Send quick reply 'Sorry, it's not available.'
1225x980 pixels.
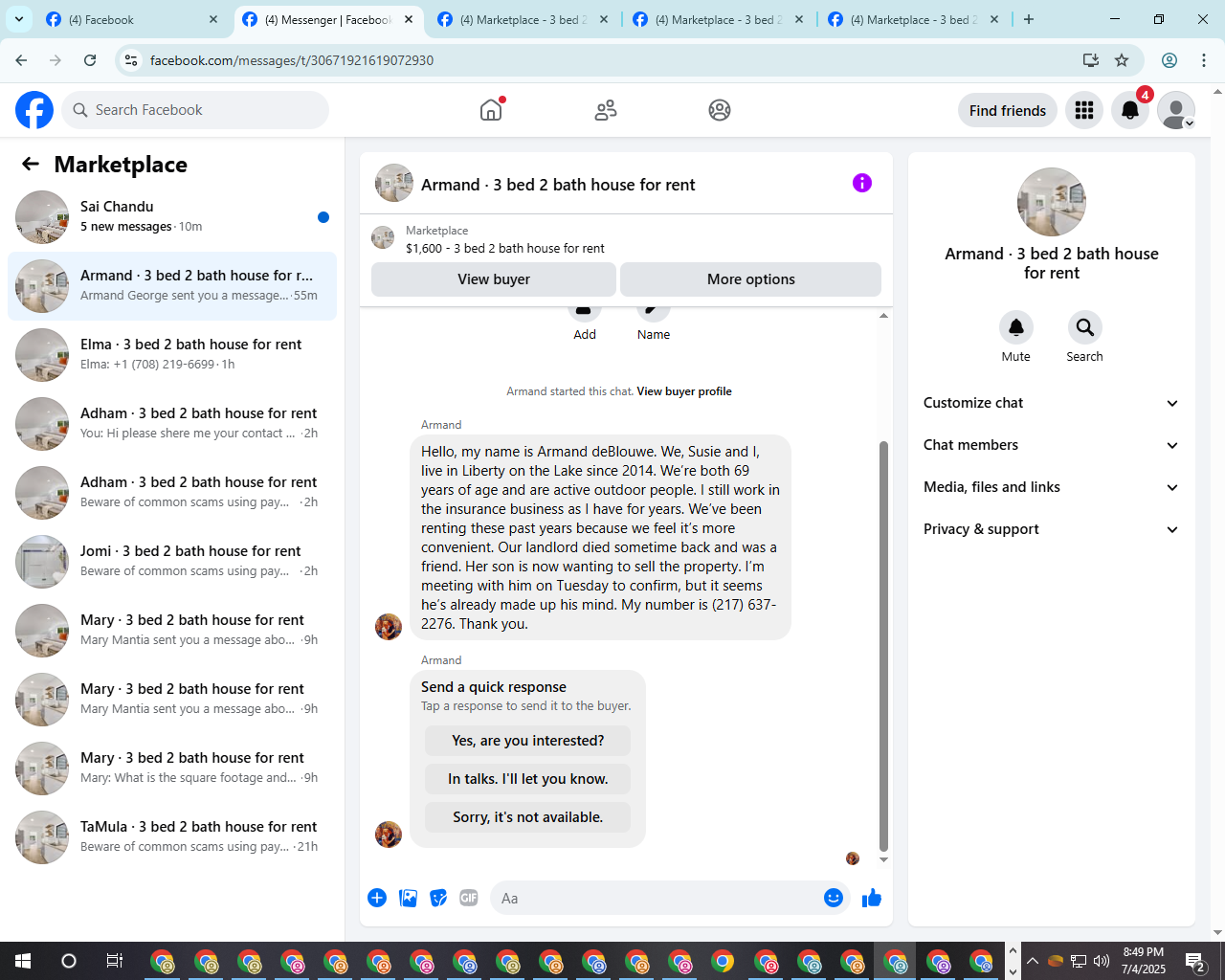click(528, 817)
